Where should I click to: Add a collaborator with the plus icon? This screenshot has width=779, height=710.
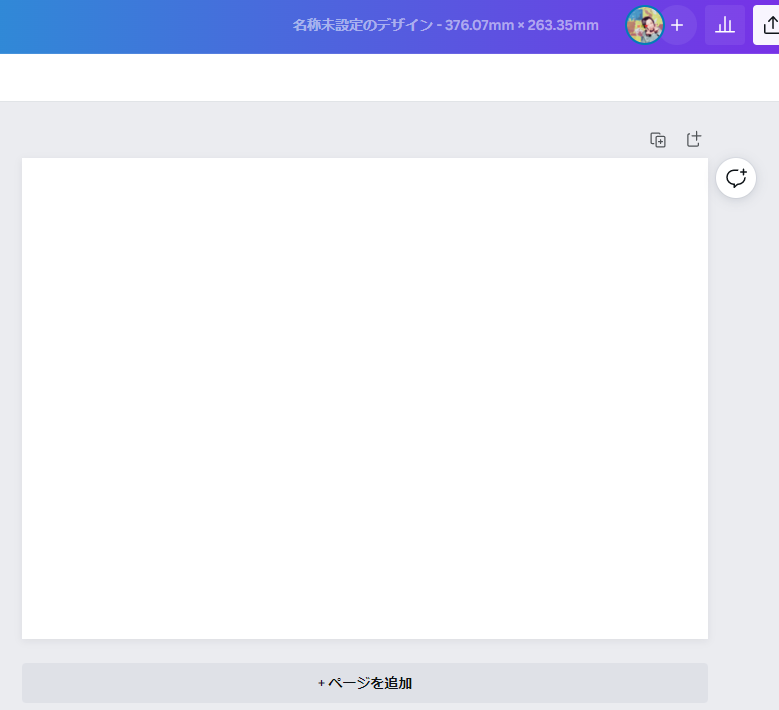coord(677,25)
